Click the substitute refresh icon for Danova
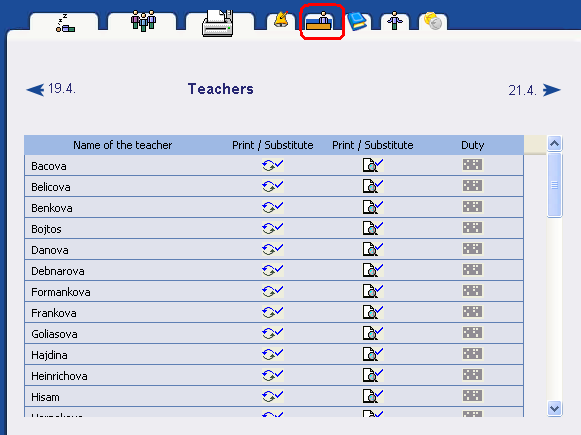The image size is (581, 435). (x=273, y=249)
